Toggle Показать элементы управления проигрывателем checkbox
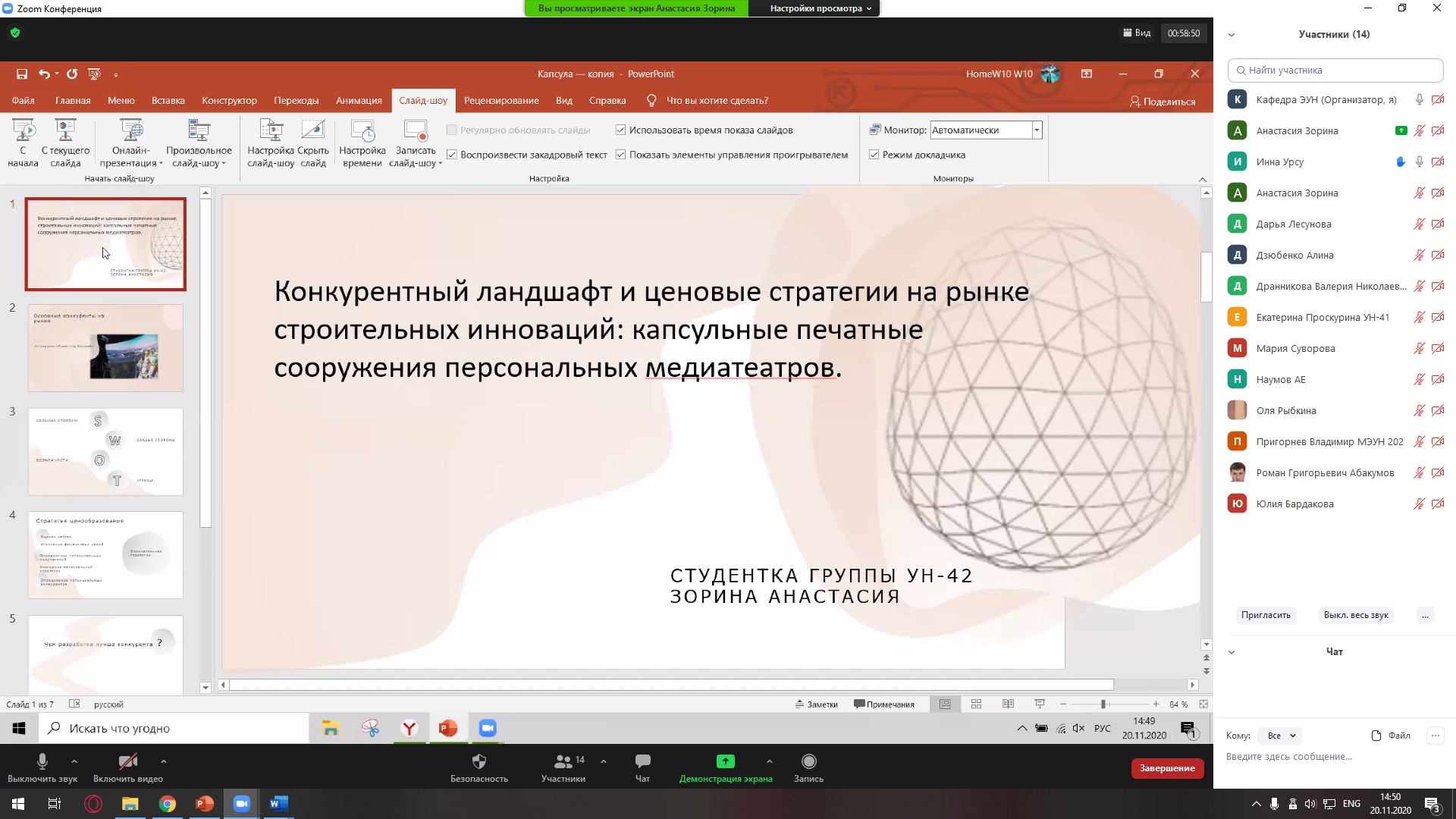Screen dimensions: 1456x819 620,155
